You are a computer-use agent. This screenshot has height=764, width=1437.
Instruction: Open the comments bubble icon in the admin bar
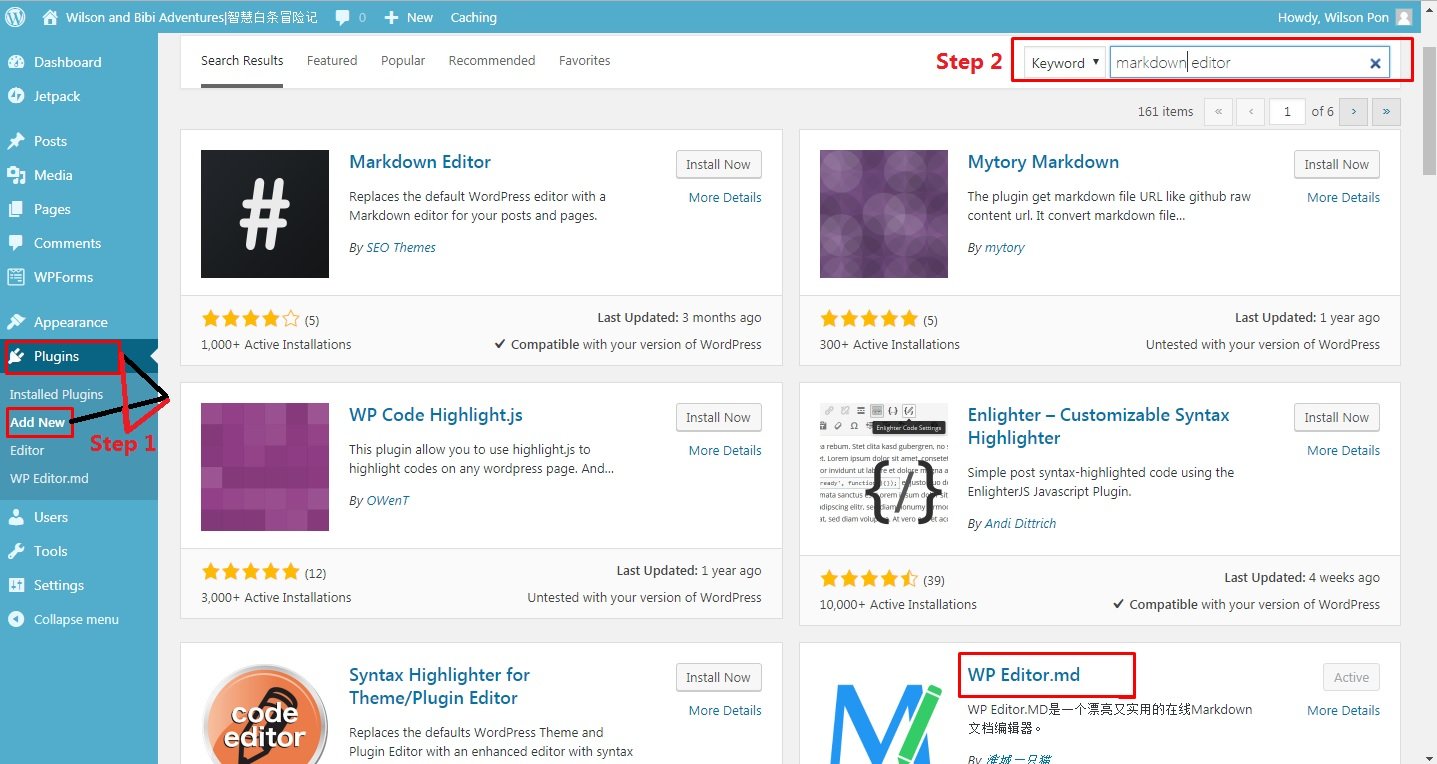pos(343,17)
